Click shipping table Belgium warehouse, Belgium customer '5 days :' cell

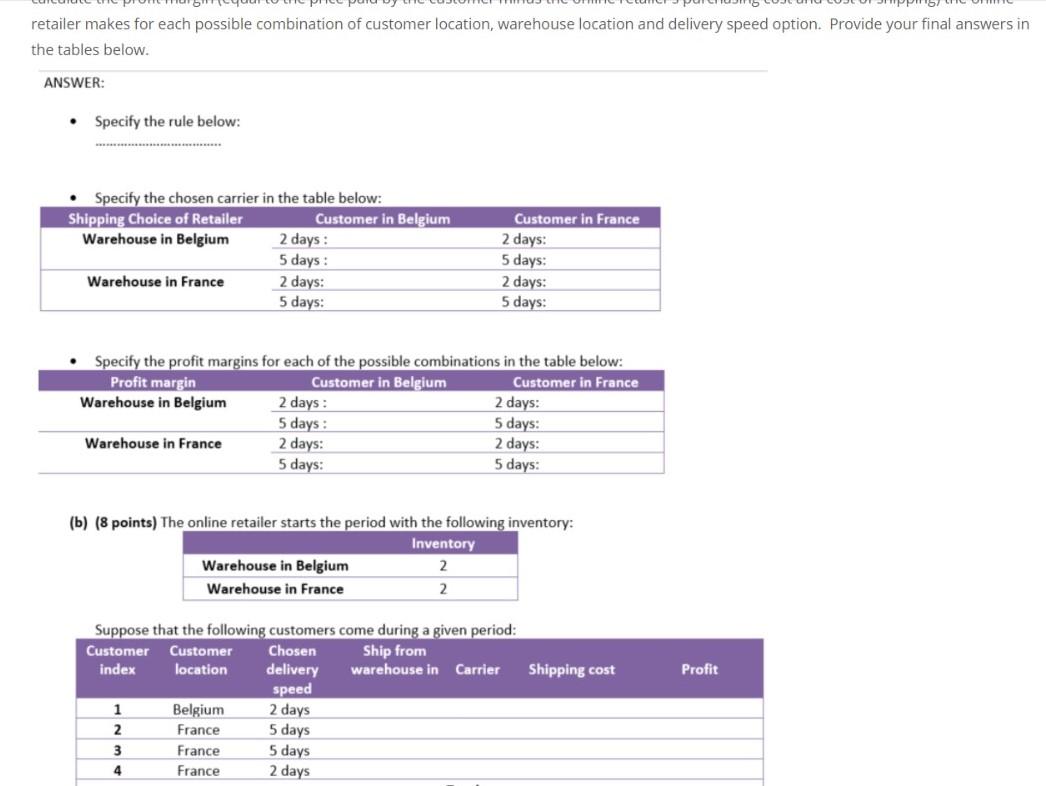point(383,260)
